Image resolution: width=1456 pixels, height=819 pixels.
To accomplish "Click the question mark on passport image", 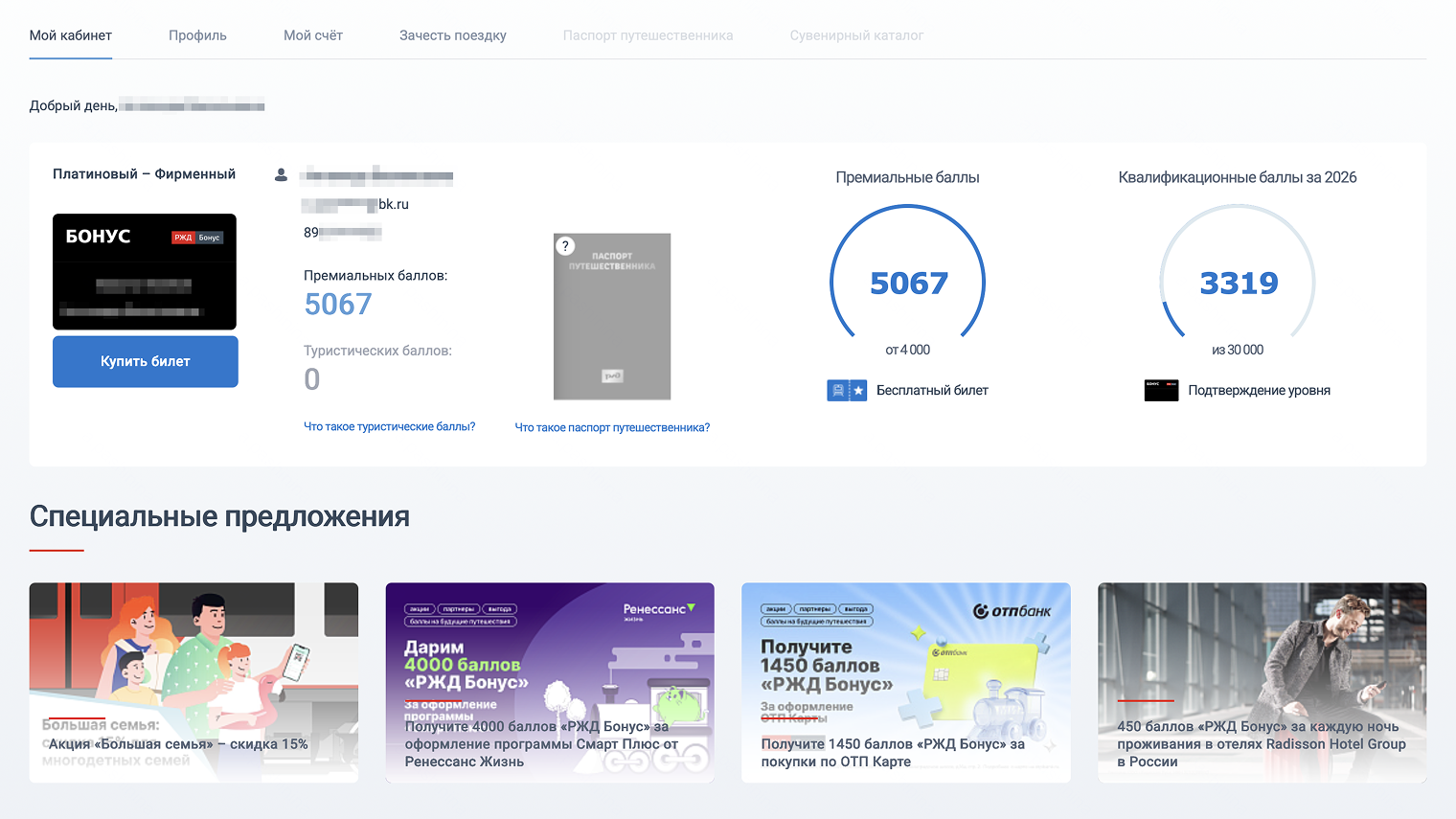I will pyautogui.click(x=565, y=246).
